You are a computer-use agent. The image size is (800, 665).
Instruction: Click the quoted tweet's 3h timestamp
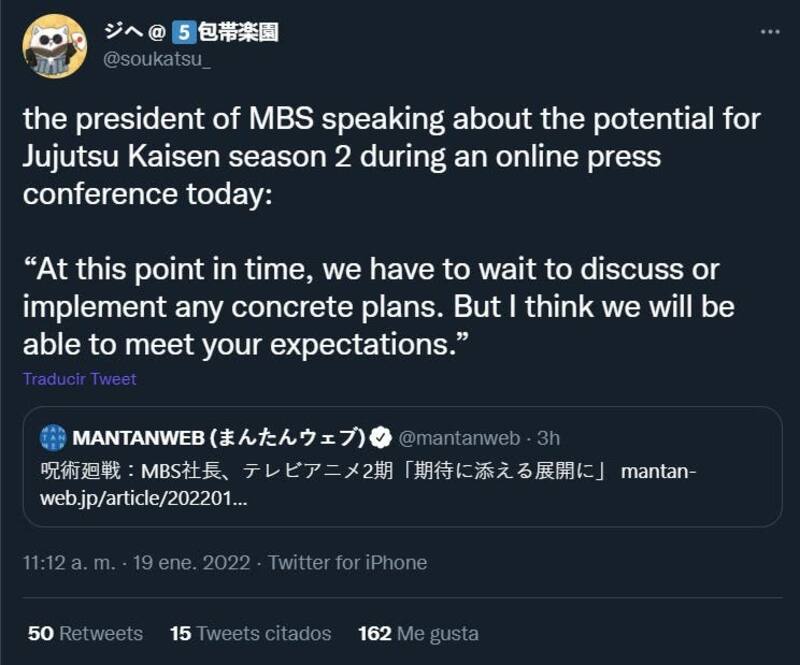click(548, 437)
